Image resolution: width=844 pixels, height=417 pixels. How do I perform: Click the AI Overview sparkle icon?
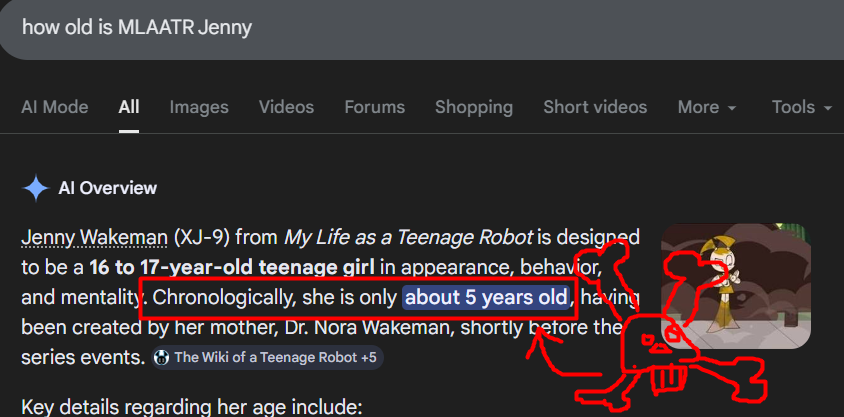(36, 188)
